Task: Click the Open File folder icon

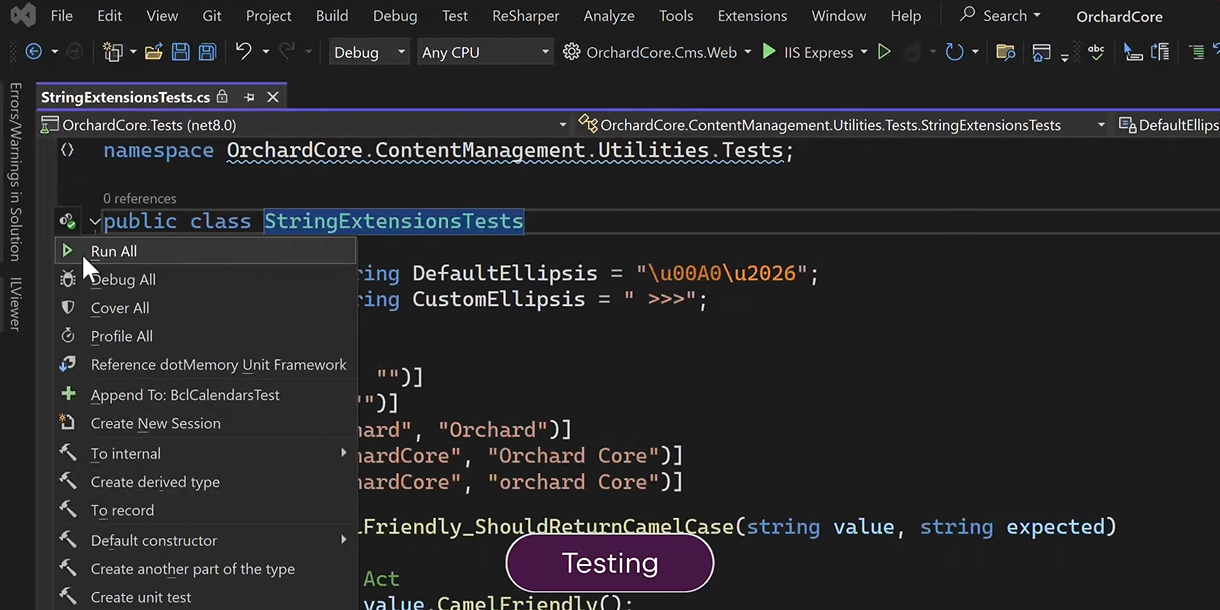Action: click(x=153, y=52)
